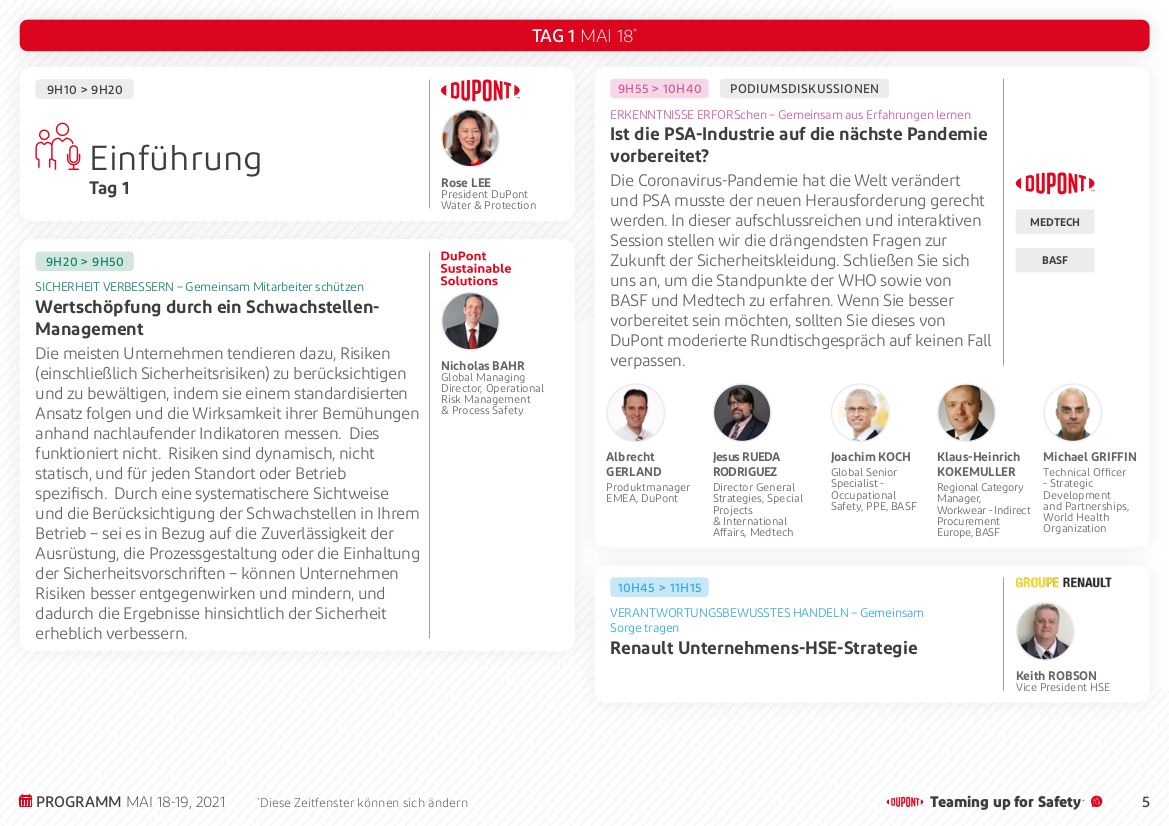This screenshot has height=826, width=1169.
Task: Click the 9H20 > 9H50 green time badge
Action: (85, 262)
